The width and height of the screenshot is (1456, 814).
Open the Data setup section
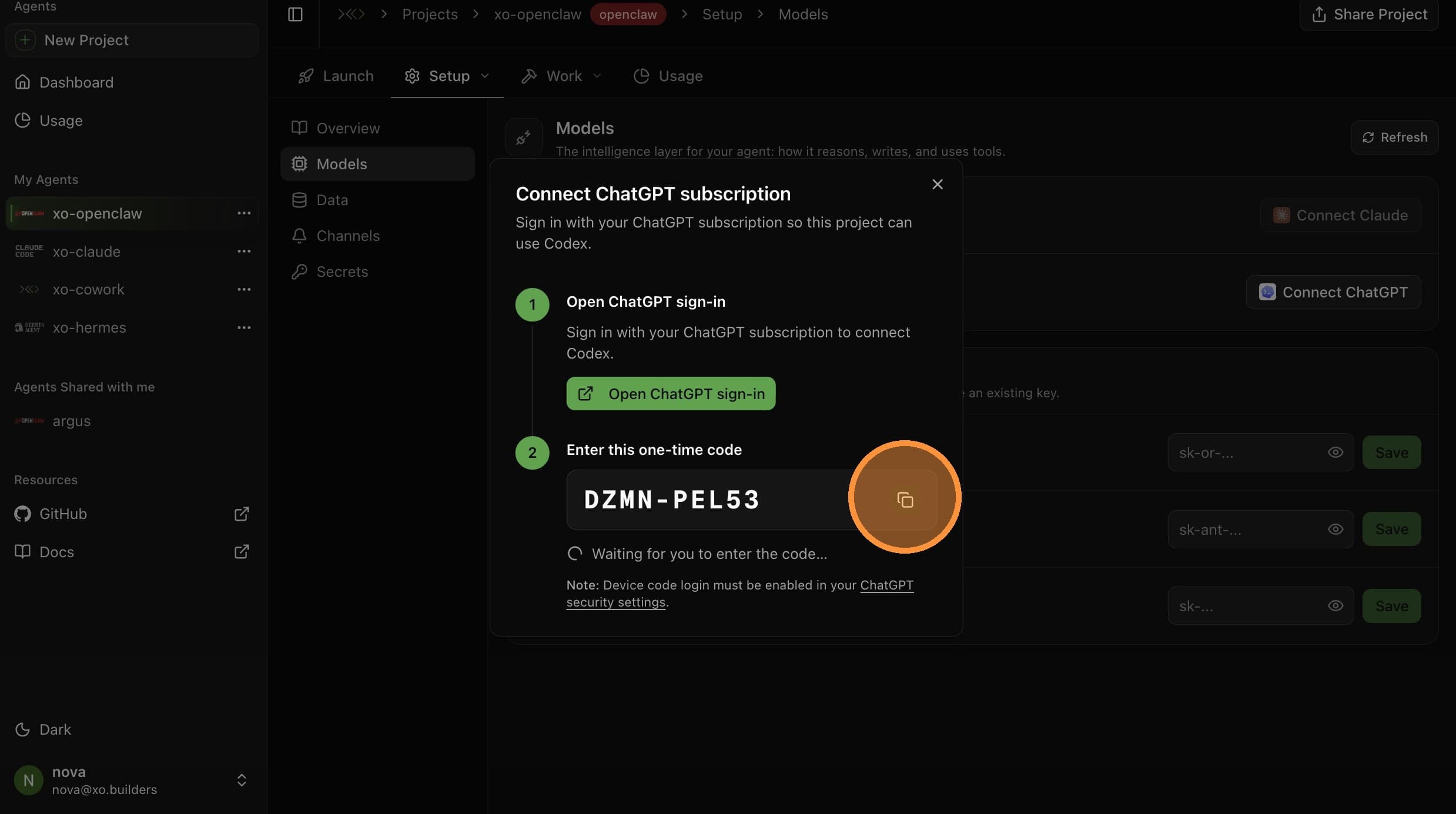[x=377, y=200]
